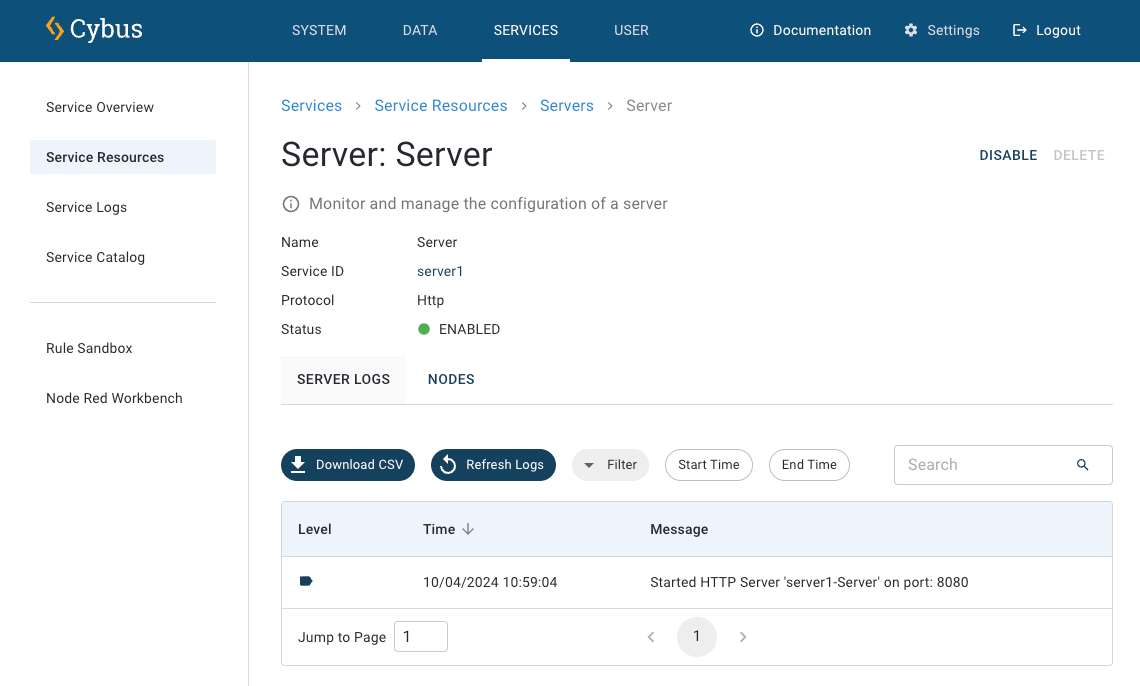Click the Cybus logo icon
This screenshot has width=1140, height=686.
click(55, 29)
